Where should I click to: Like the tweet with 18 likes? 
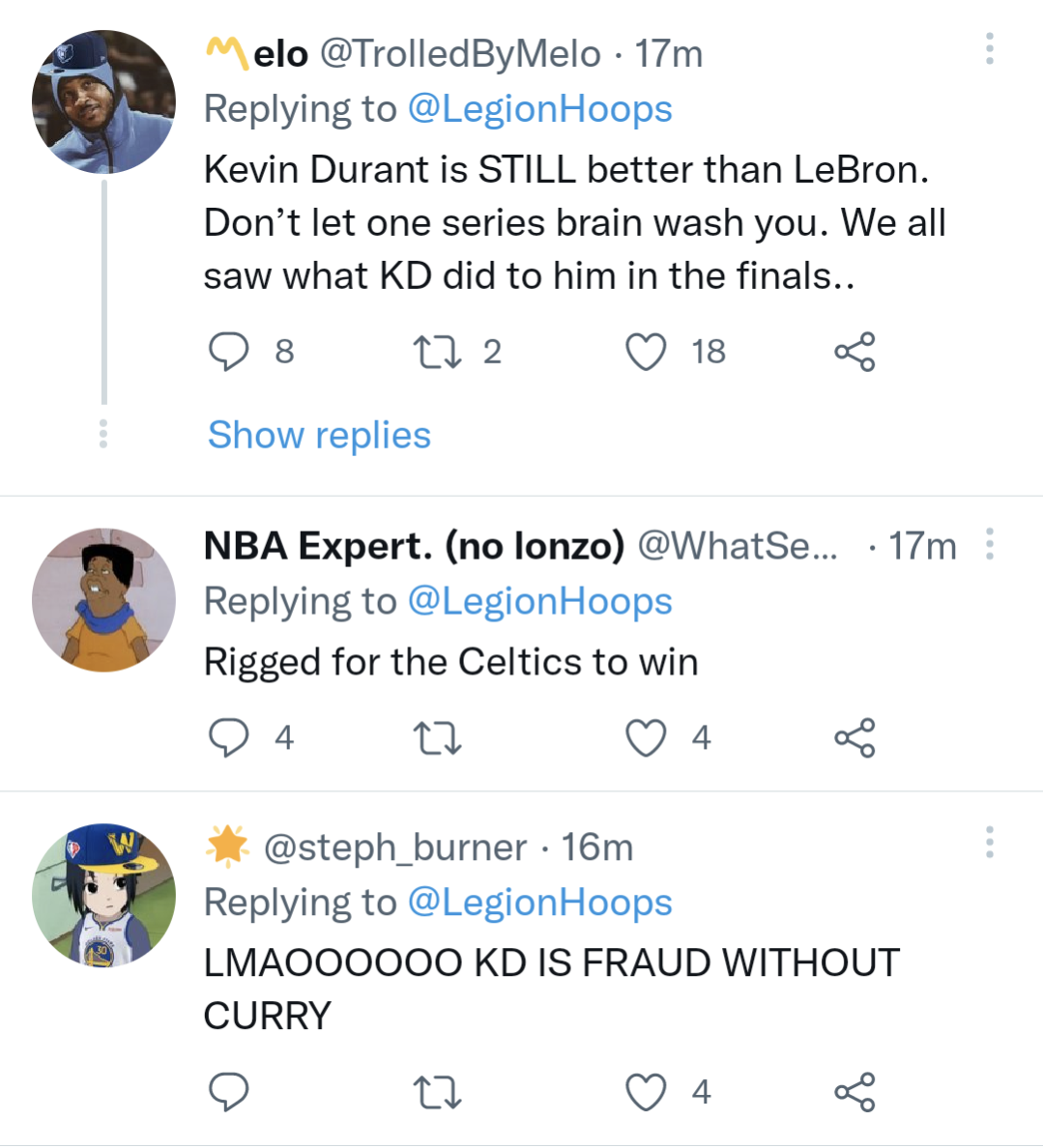[646, 352]
